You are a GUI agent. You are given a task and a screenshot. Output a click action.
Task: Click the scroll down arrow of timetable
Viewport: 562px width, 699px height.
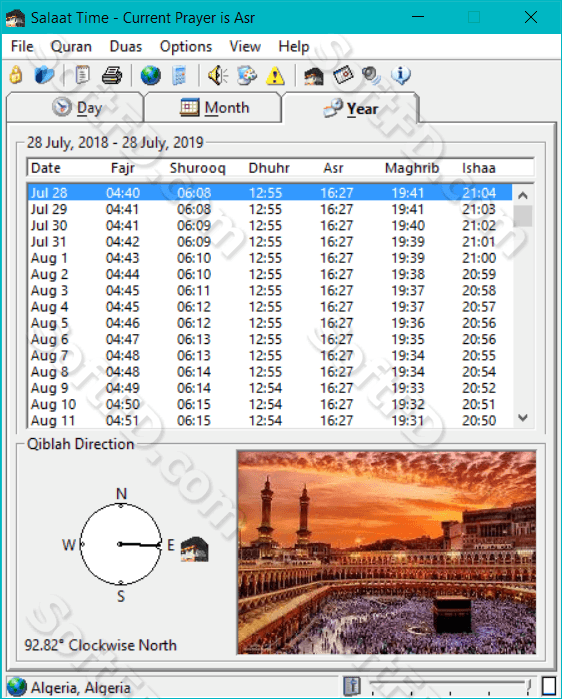(x=523, y=418)
